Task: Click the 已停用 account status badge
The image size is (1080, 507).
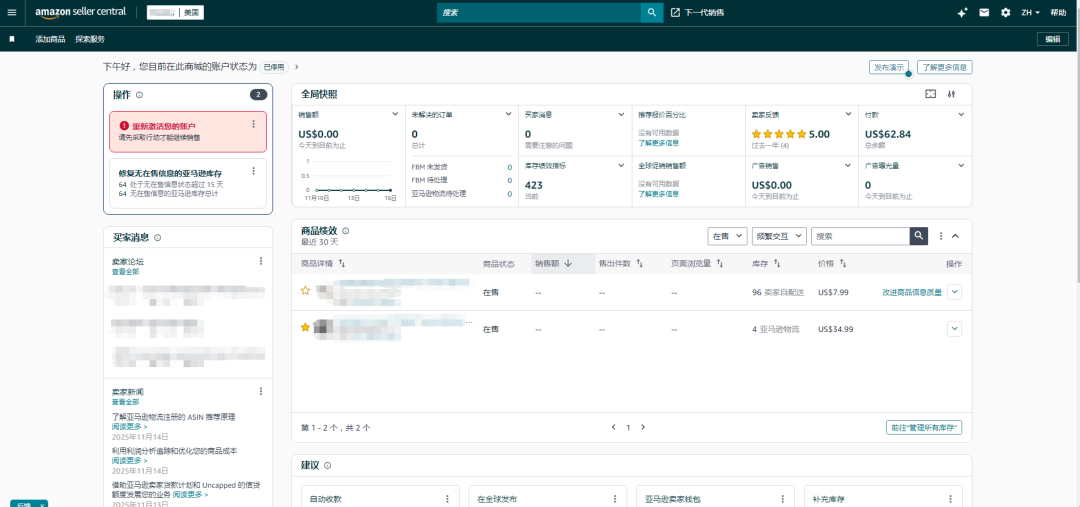Action: pos(274,67)
